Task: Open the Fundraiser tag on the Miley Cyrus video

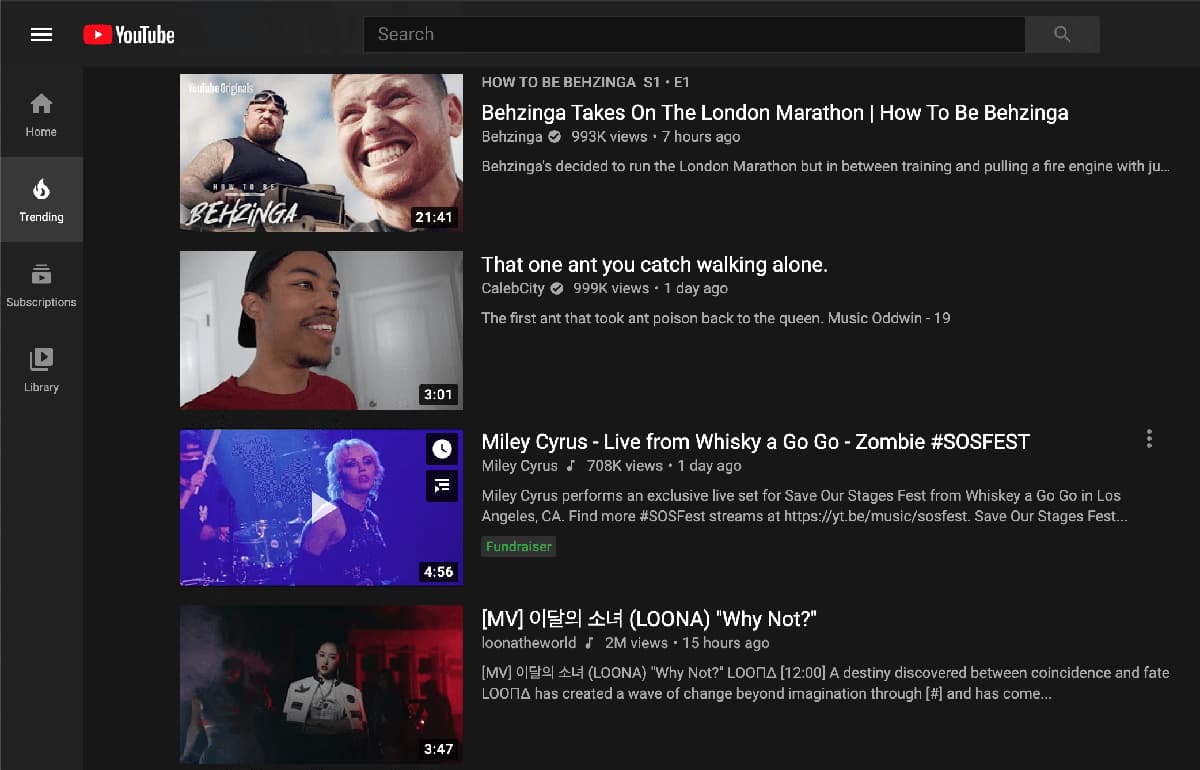Action: 518,546
